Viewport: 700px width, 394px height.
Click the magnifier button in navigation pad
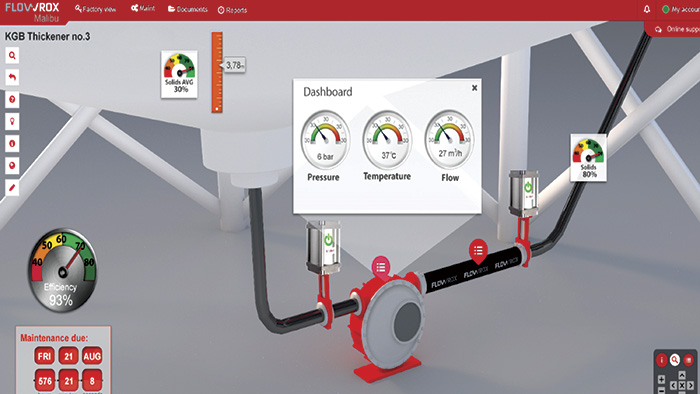(x=675, y=359)
